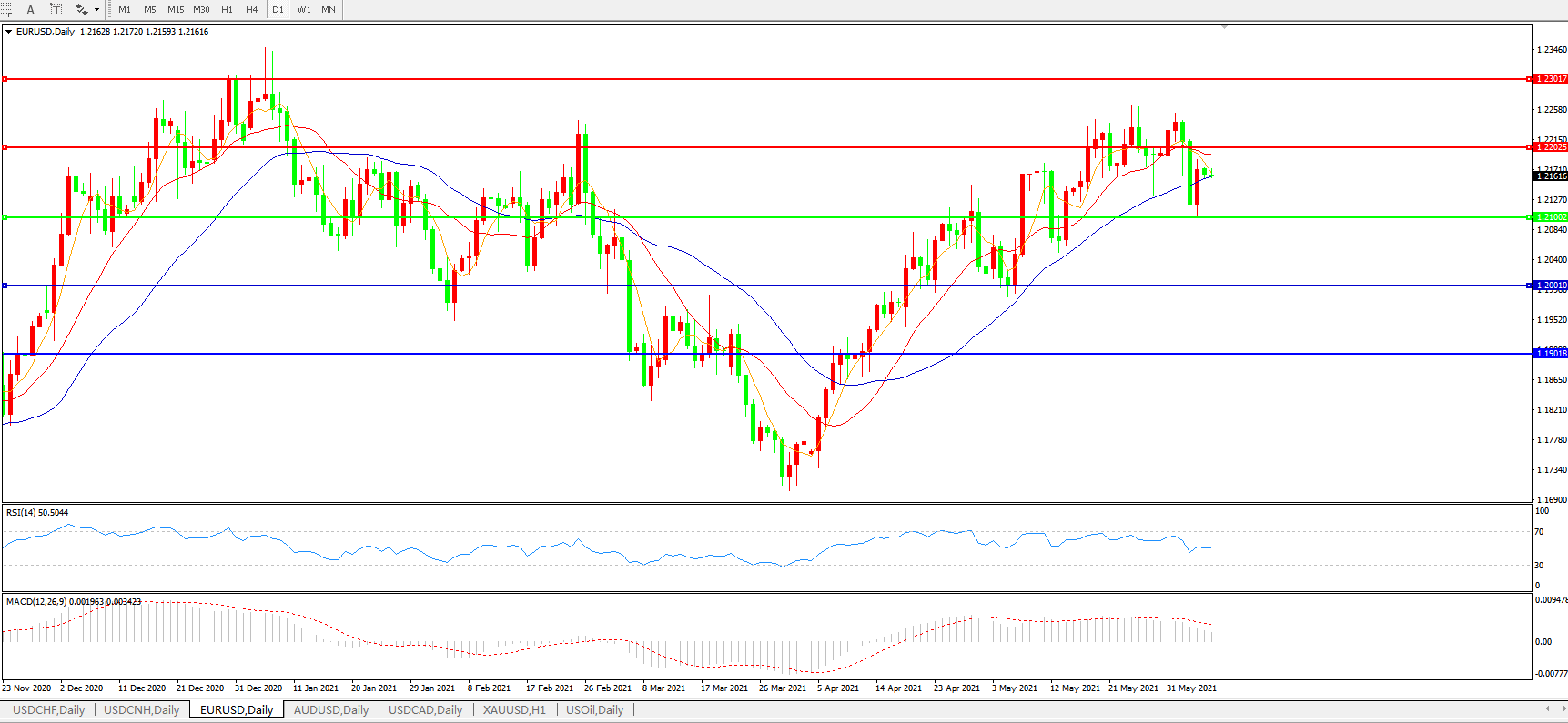Select the text 'A' drawing tool

click(30, 9)
